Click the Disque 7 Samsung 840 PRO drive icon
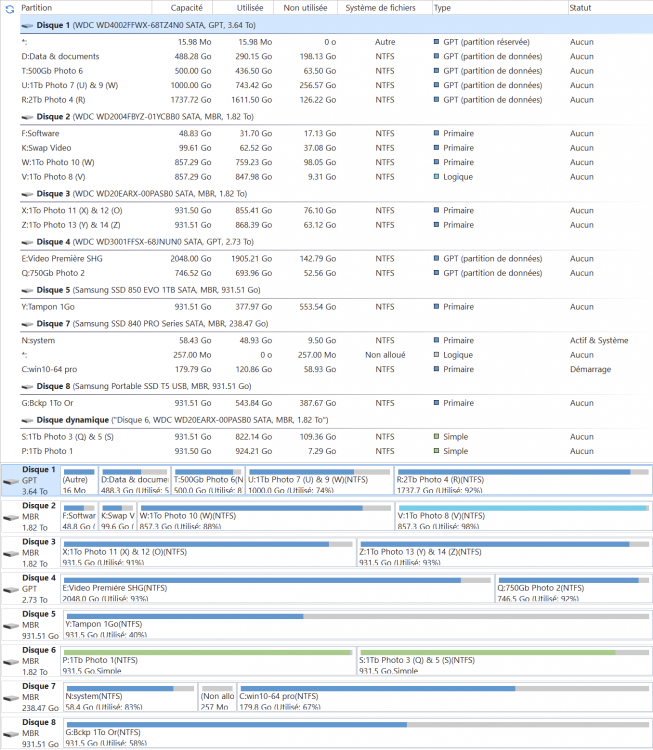The image size is (653, 750). (27, 324)
